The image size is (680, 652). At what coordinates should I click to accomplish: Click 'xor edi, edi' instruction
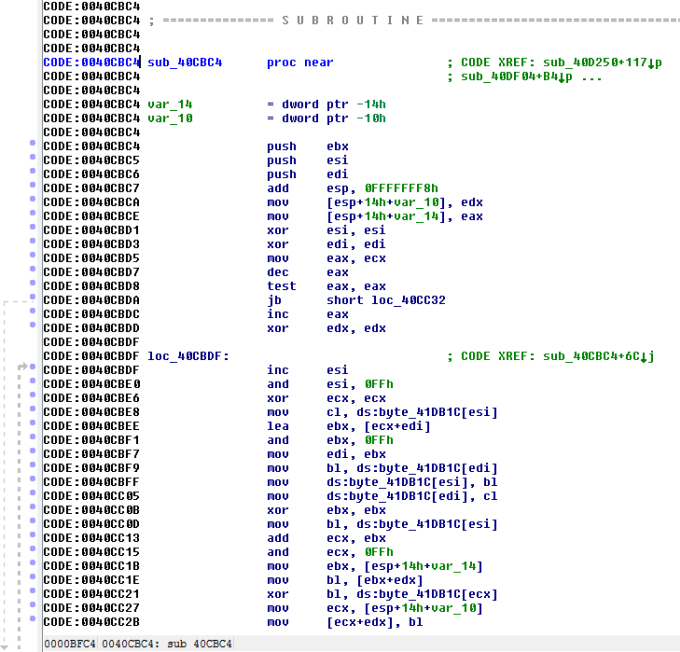[x=326, y=244]
